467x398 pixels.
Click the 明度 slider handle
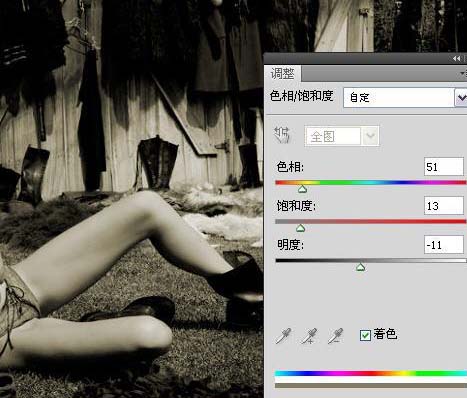coord(360,267)
